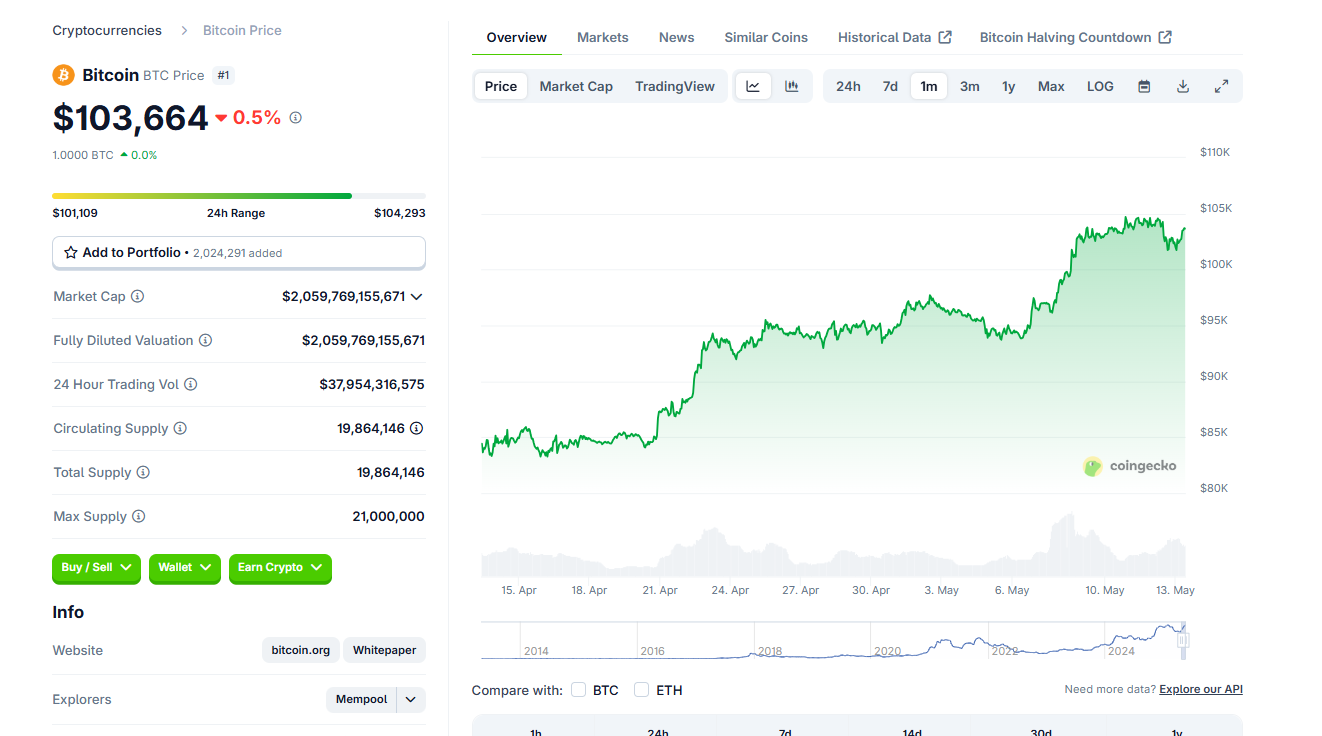Image resolution: width=1322 pixels, height=736 pixels.
Task: Open the News tab
Action: click(x=676, y=37)
